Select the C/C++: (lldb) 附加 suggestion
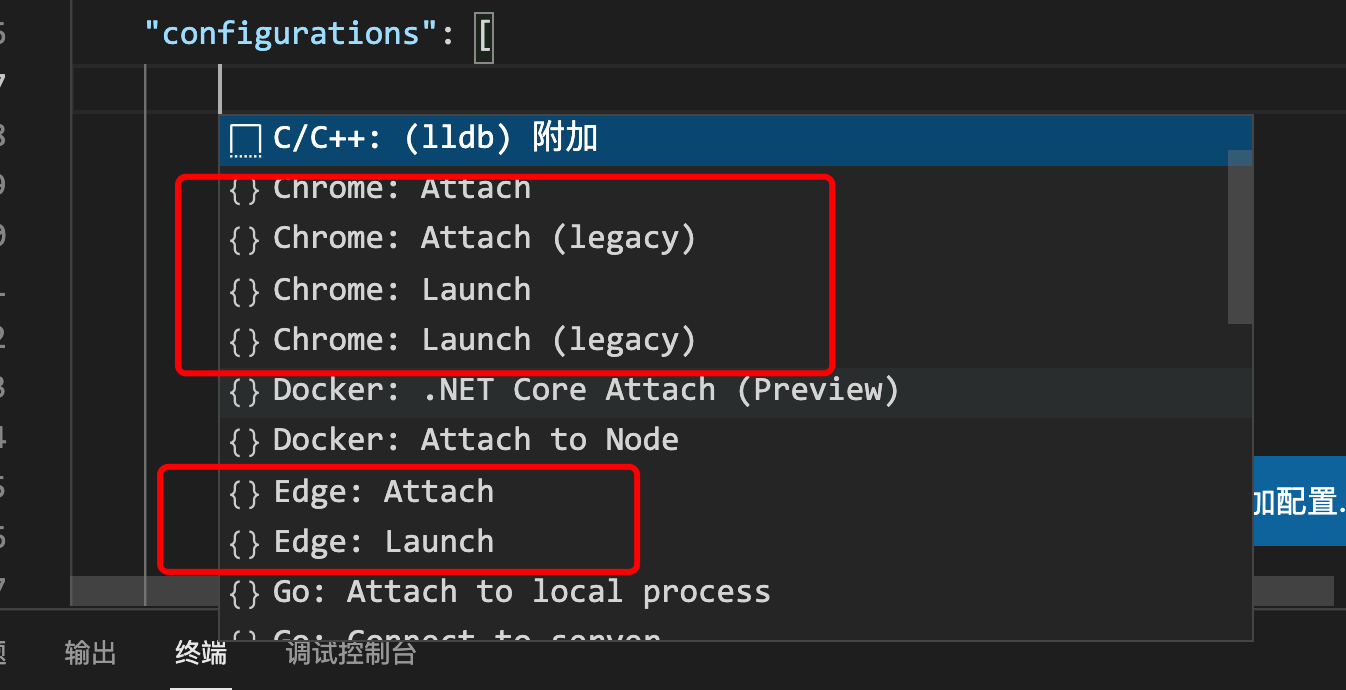The image size is (1346, 690). click(435, 138)
